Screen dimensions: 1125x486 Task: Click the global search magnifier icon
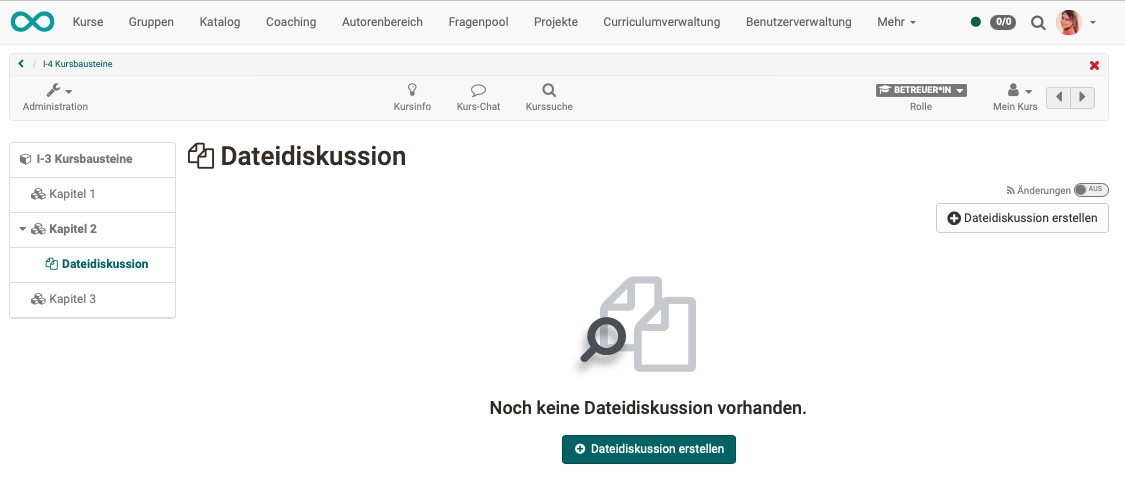1037,22
